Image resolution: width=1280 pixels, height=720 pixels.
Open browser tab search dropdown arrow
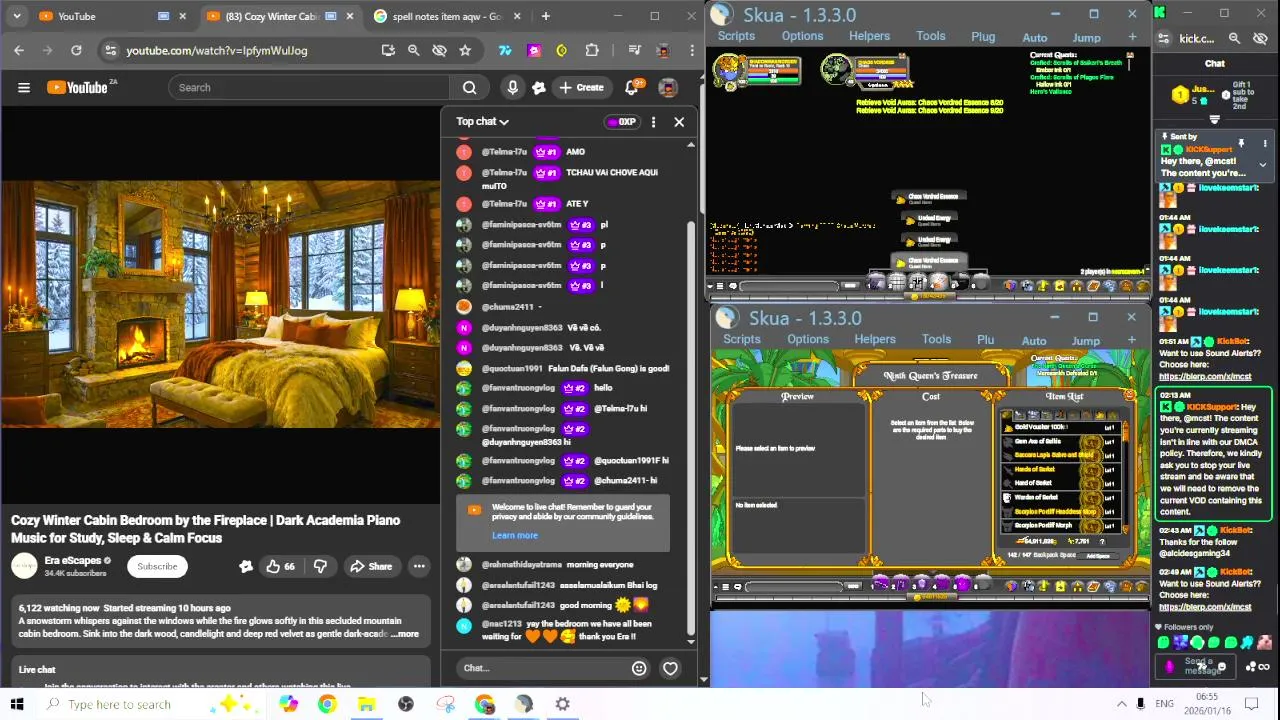click(16, 16)
